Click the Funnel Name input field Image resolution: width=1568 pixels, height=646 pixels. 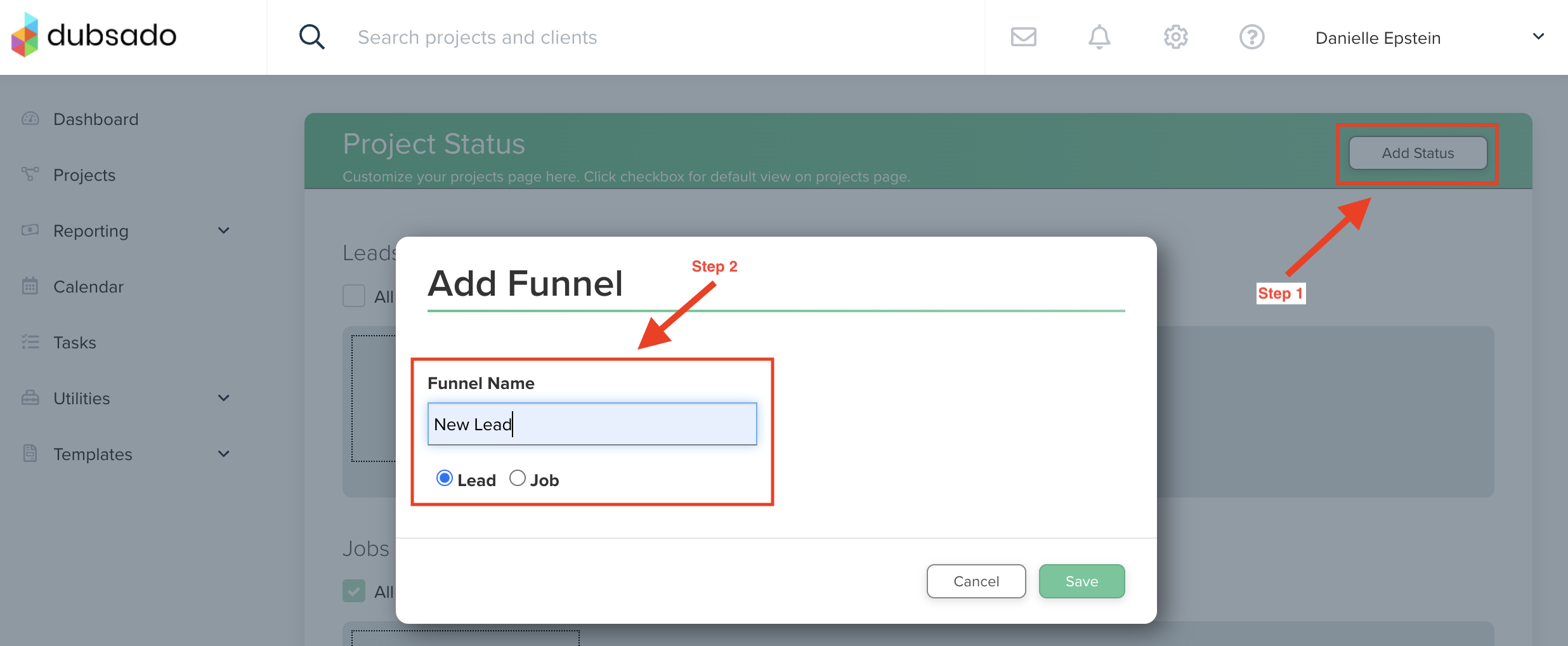(x=592, y=424)
